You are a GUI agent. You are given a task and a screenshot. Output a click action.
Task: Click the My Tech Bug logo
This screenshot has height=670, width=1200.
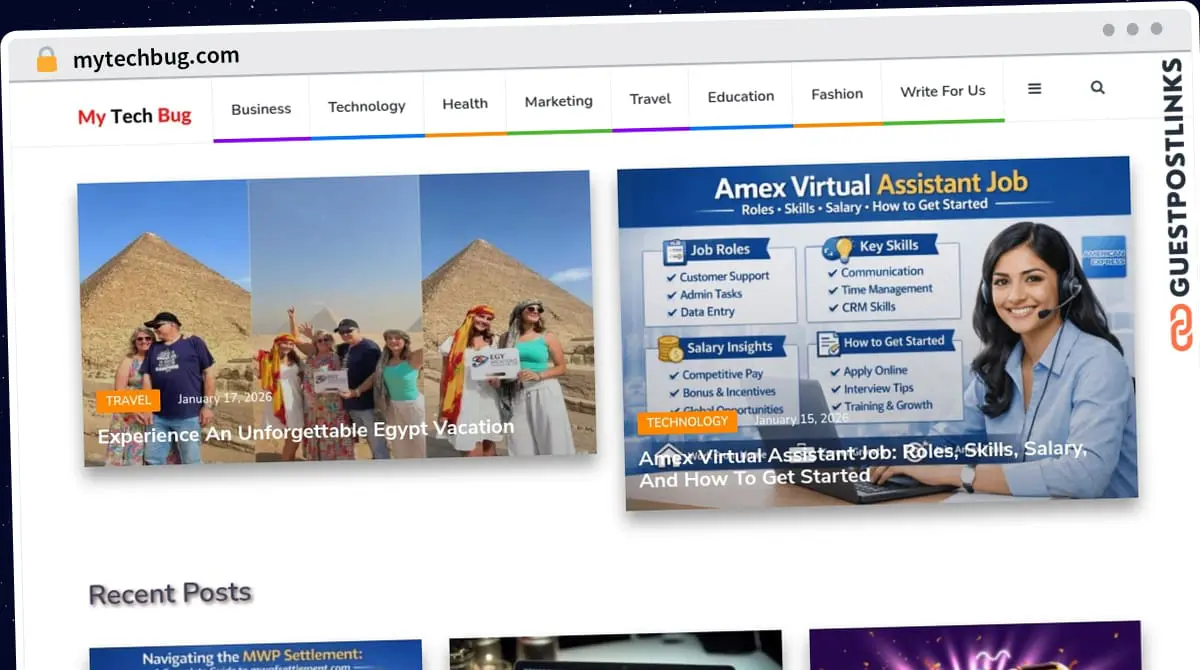(x=135, y=116)
